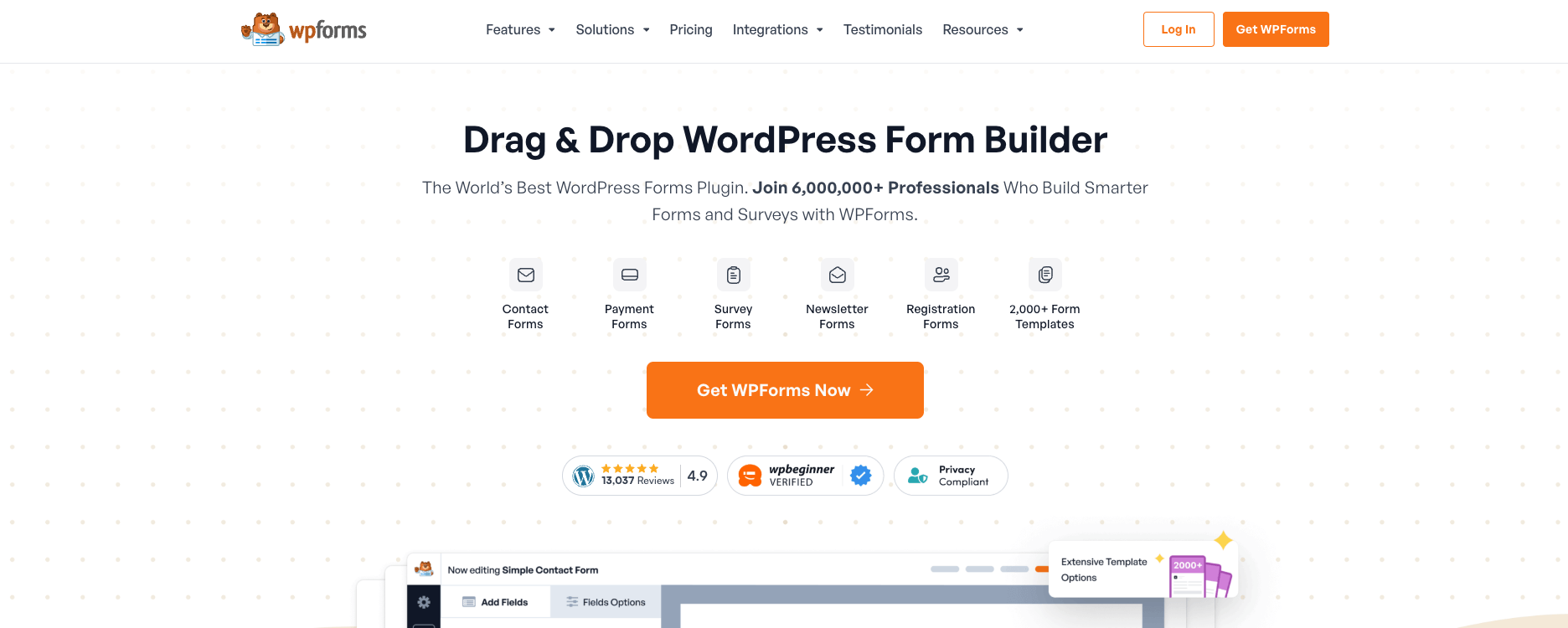
Task: Click the 13,037 Reviews text
Action: click(637, 481)
